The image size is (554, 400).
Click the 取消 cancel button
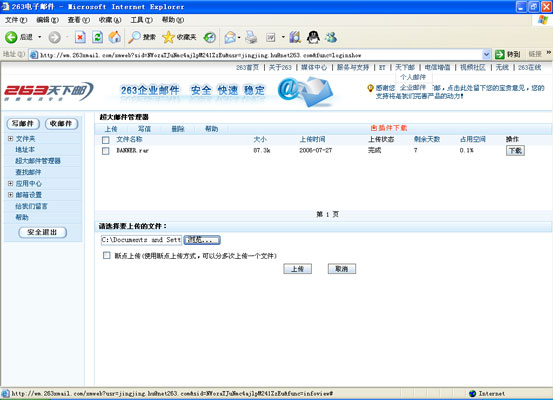[x=342, y=269]
